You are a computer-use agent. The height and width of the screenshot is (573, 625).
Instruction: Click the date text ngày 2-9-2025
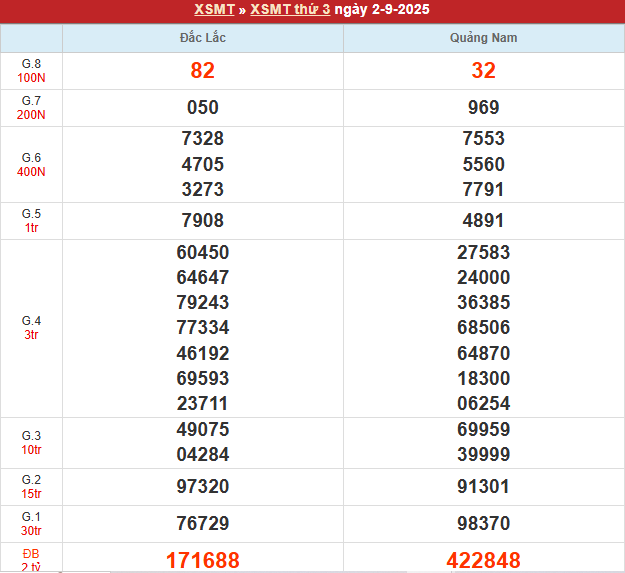tap(382, 9)
